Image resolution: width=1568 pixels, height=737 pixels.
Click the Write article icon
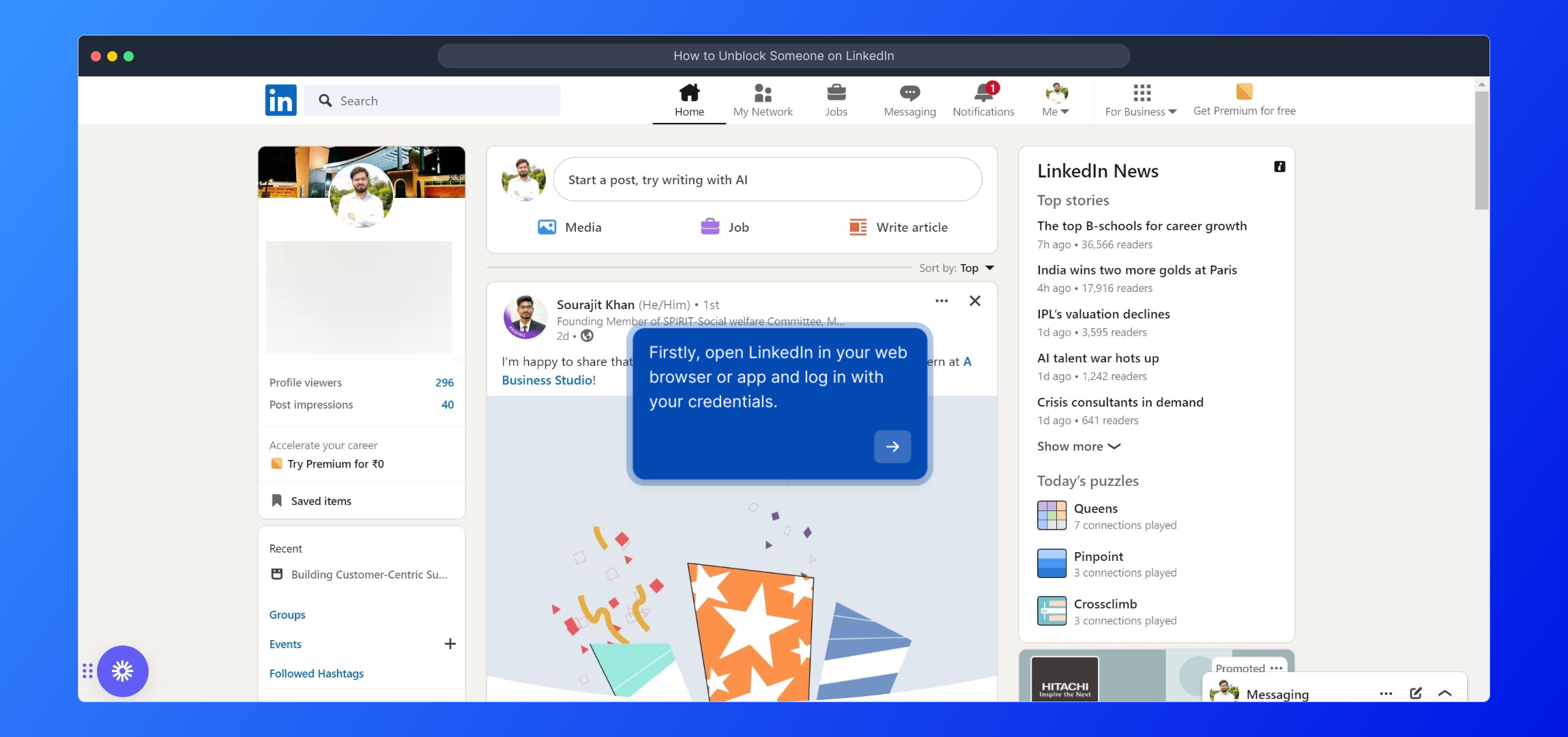click(858, 227)
